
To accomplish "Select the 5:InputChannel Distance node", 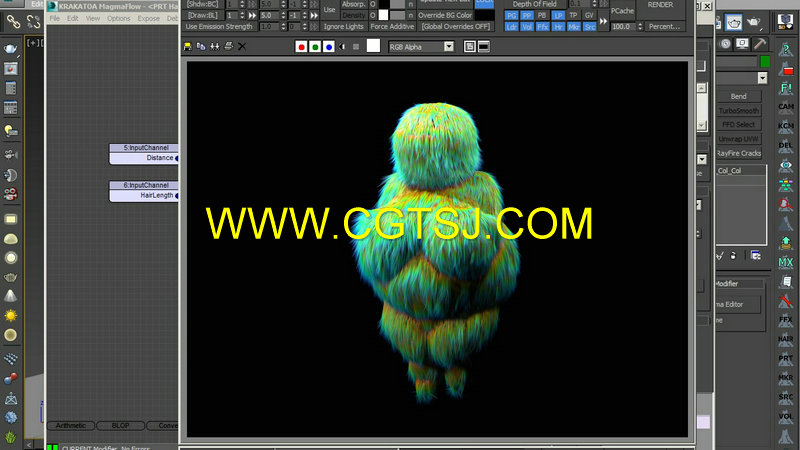I will point(144,154).
